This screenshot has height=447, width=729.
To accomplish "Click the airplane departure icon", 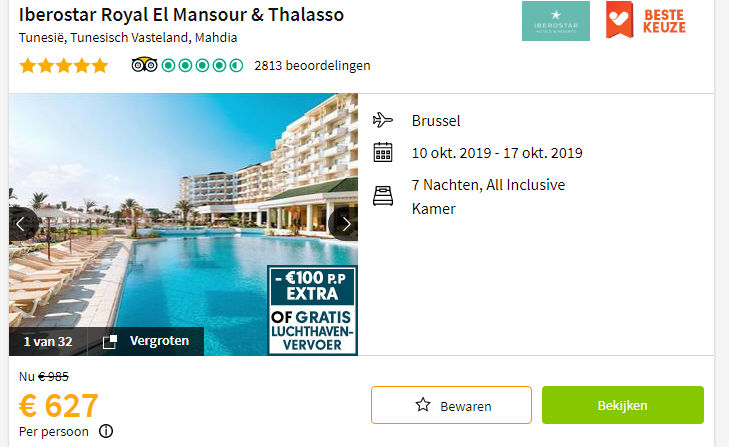I will (383, 120).
